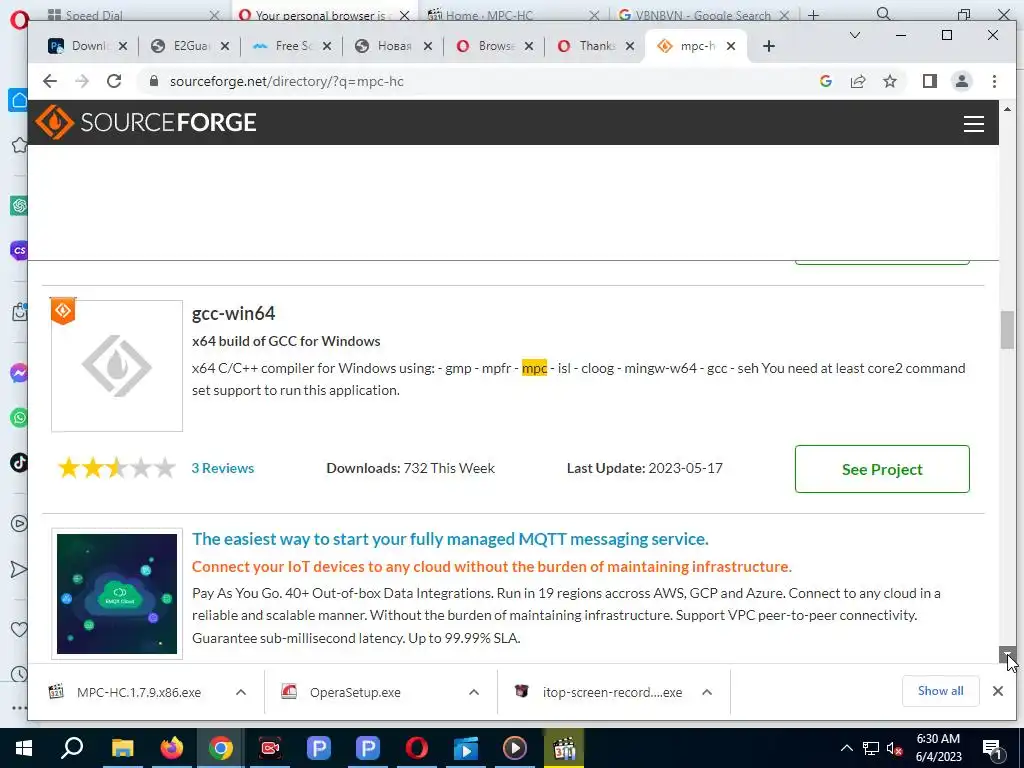Bookmark this page with the star icon
This screenshot has height=768, width=1024.
(889, 81)
